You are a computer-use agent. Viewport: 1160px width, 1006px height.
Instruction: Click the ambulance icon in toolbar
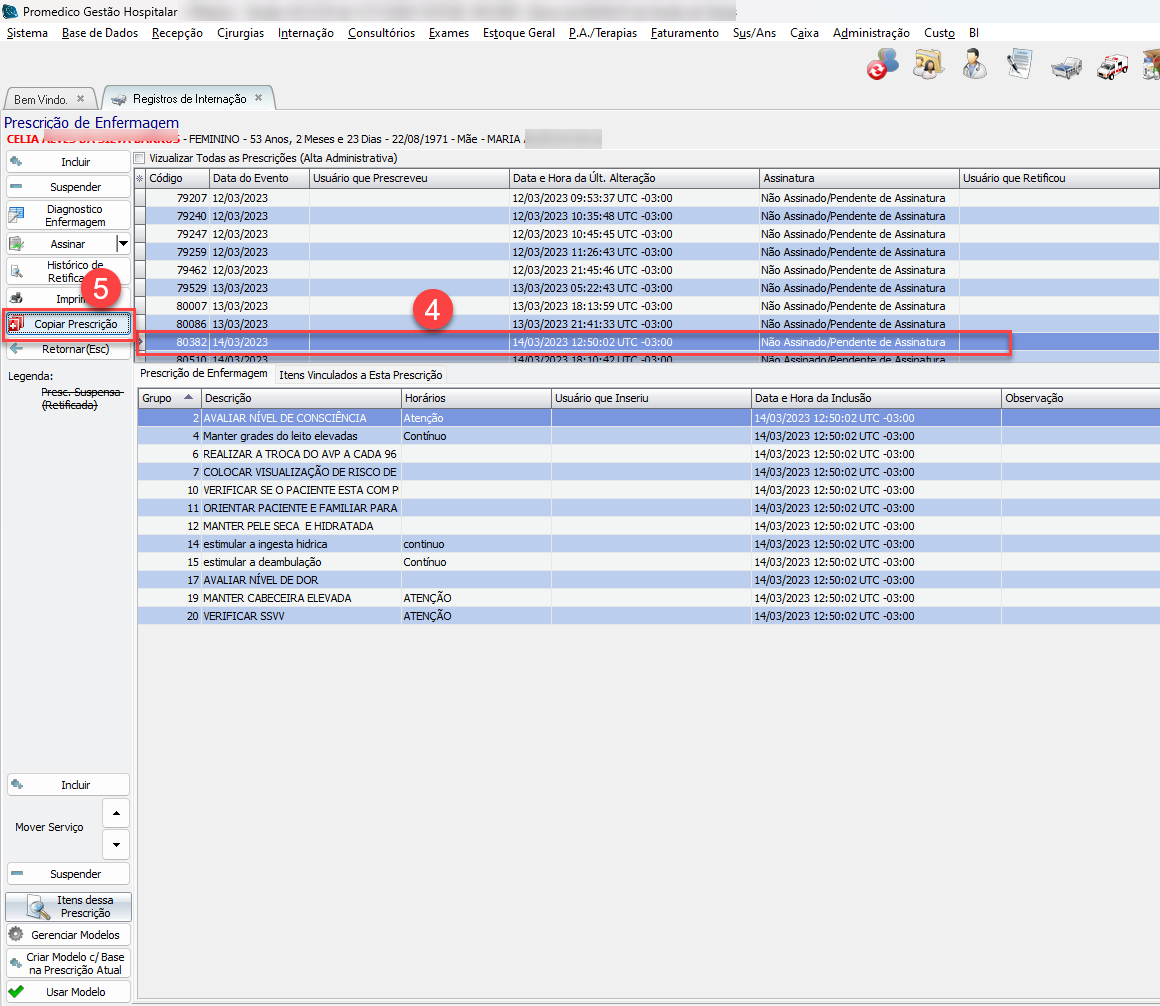1112,67
